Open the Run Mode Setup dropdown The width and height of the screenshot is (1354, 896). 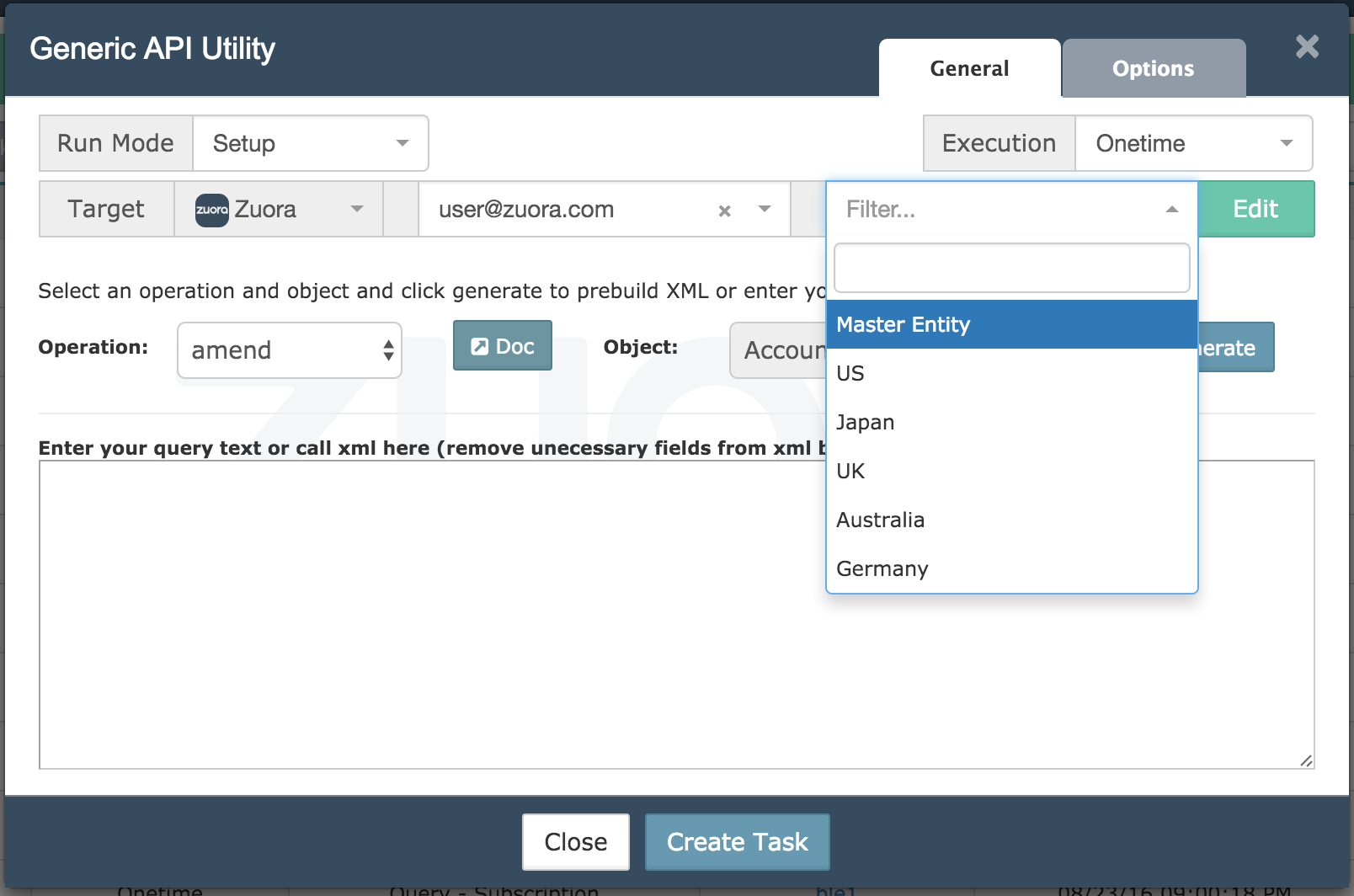(x=311, y=143)
